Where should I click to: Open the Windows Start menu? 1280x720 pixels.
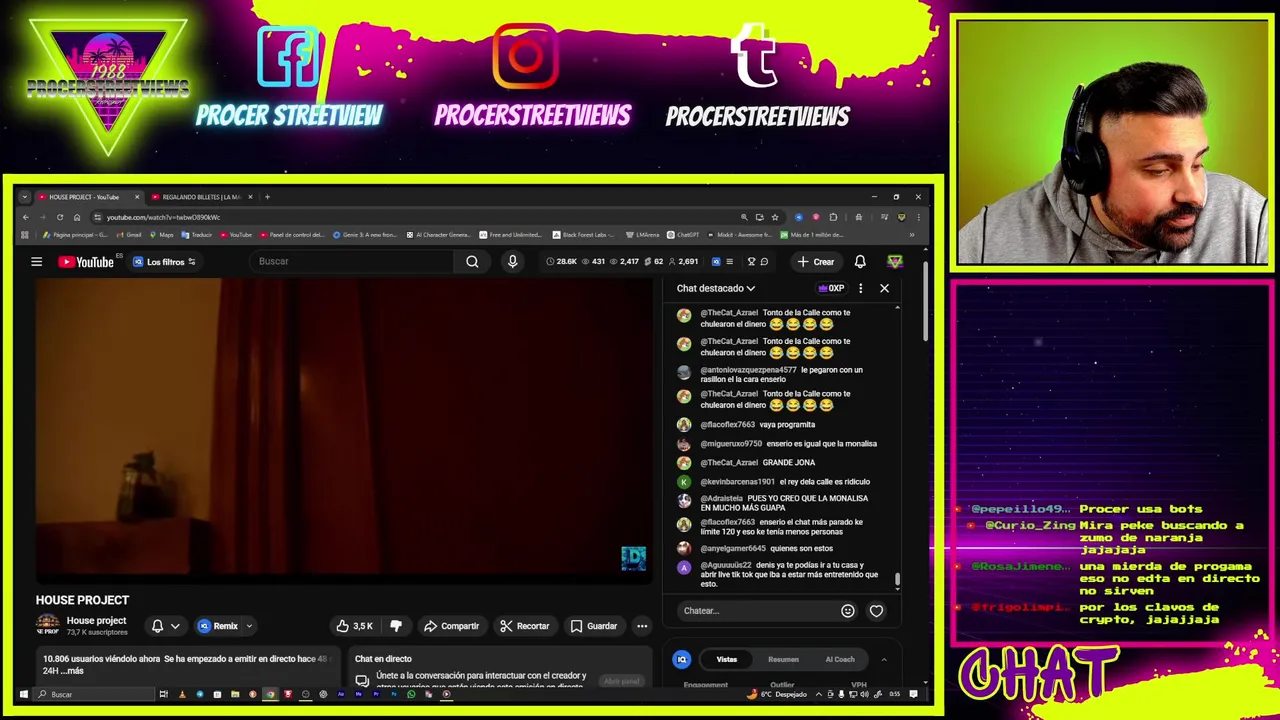24,695
